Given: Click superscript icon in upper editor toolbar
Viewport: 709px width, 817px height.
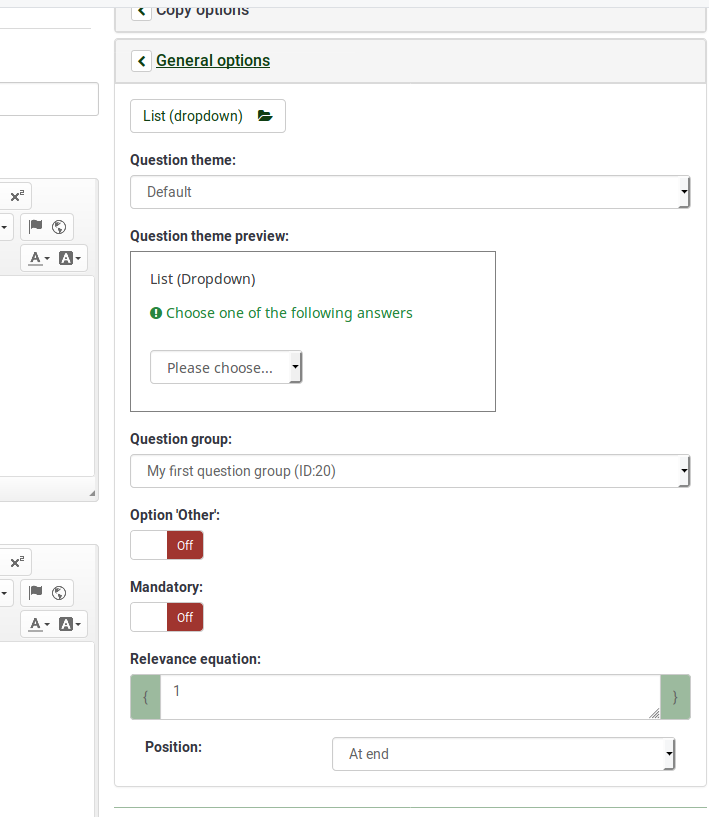Looking at the screenshot, I should (17, 196).
